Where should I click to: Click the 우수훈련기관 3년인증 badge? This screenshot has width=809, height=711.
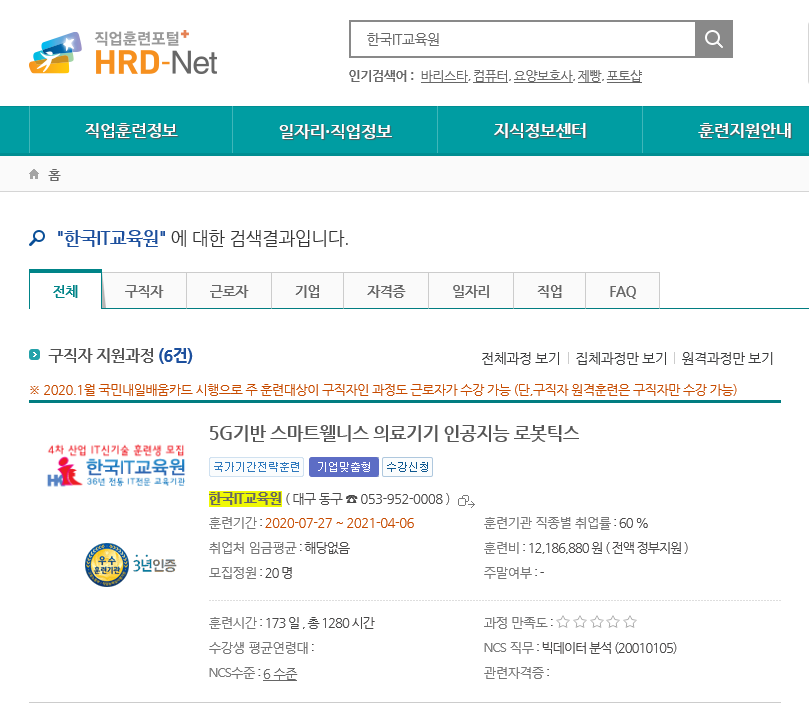131,564
